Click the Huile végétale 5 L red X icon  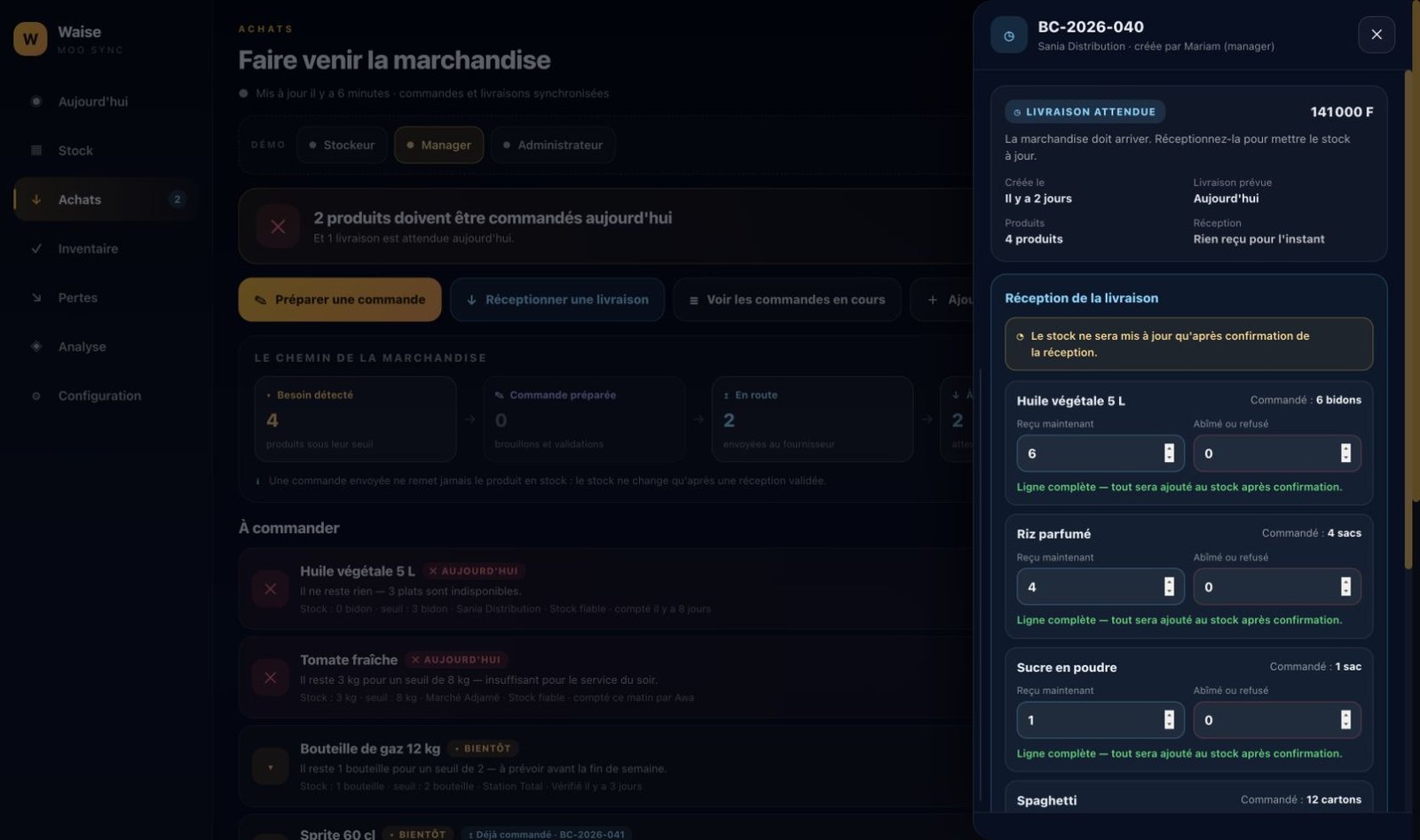pos(271,589)
